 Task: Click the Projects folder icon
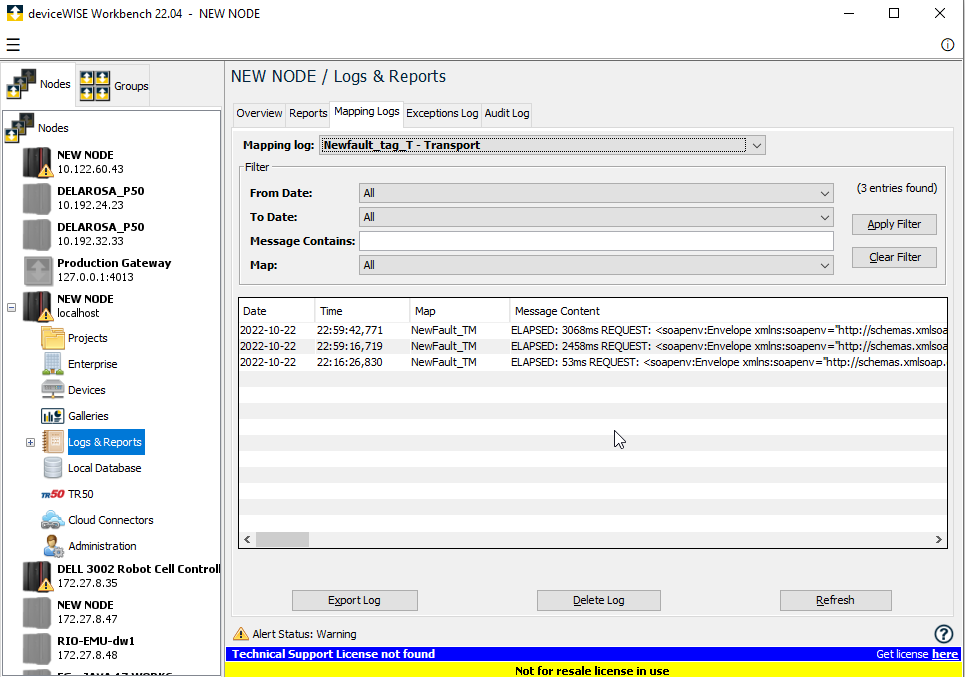coord(53,338)
